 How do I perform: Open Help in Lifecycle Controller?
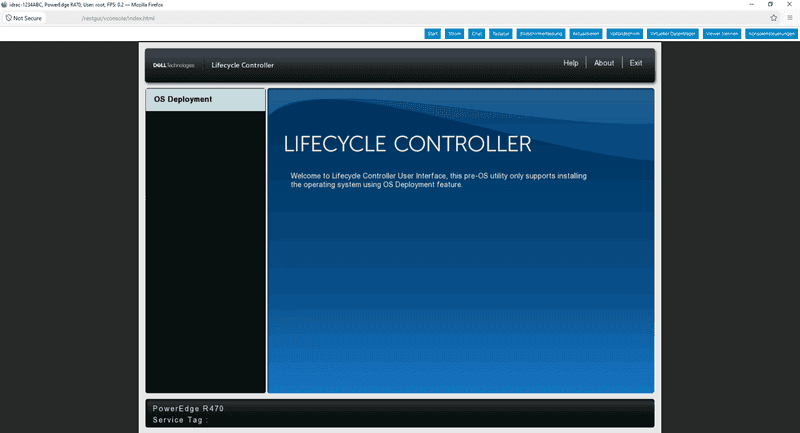570,63
